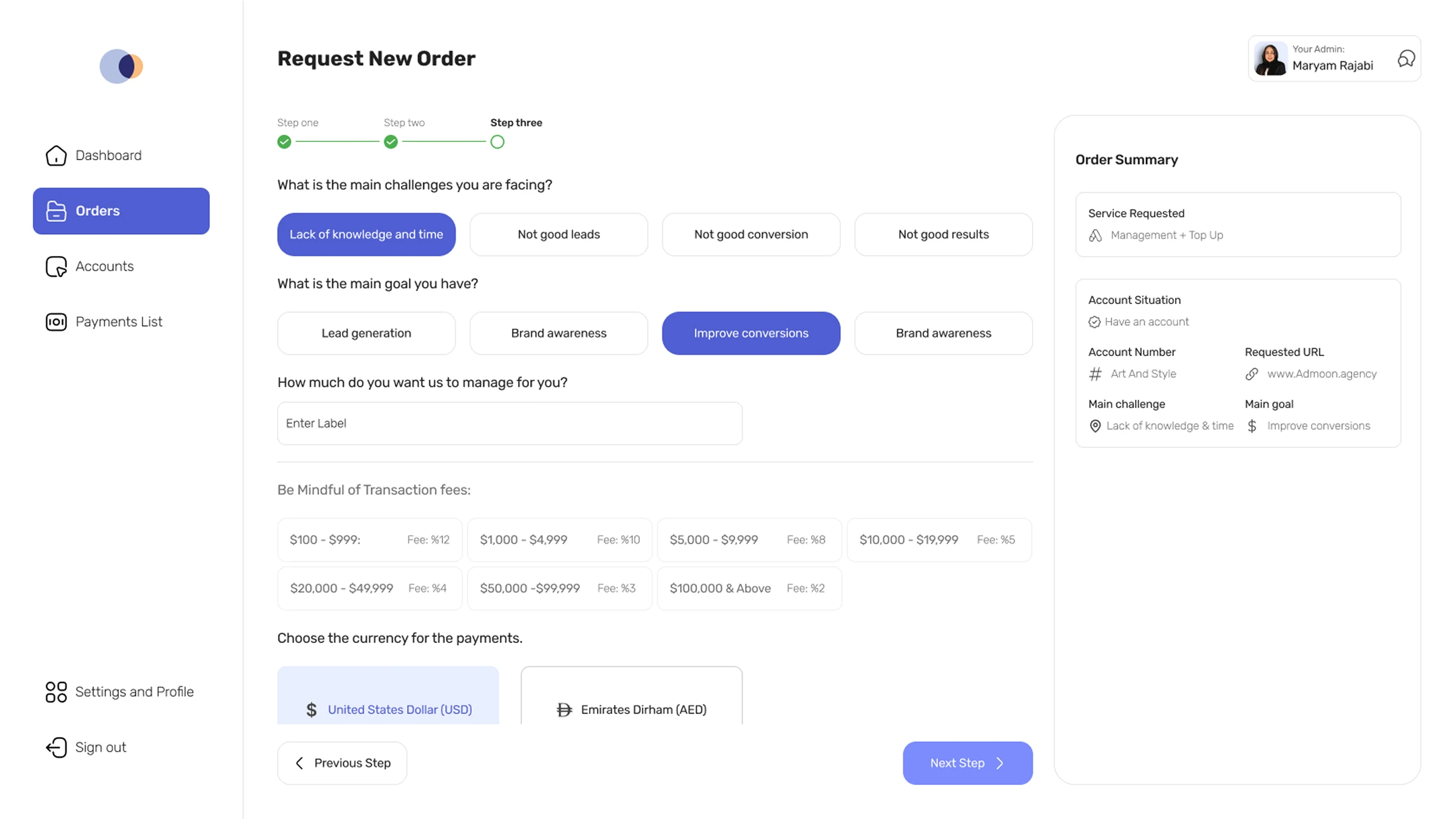Go to Accounts in the sidebar
The image size is (1456, 819).
point(121,266)
